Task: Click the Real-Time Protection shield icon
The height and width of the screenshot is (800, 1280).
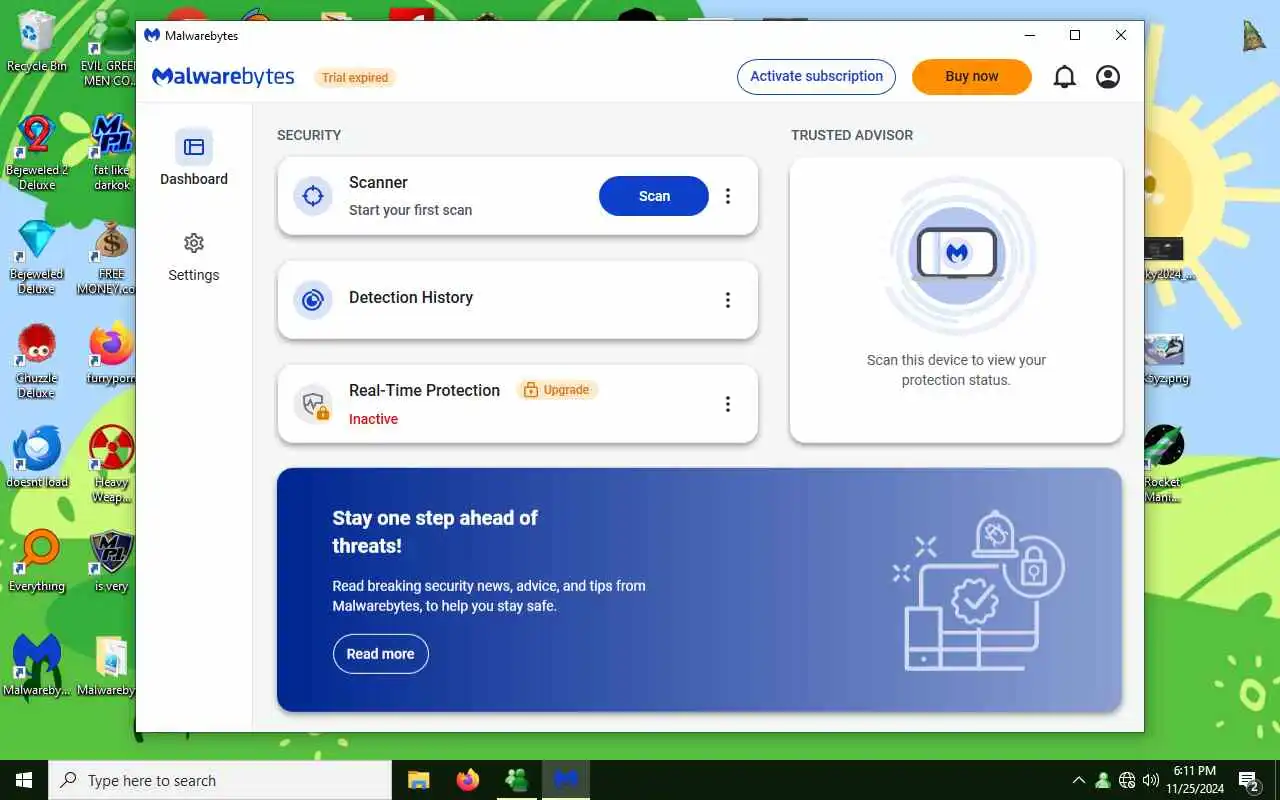Action: tap(313, 404)
